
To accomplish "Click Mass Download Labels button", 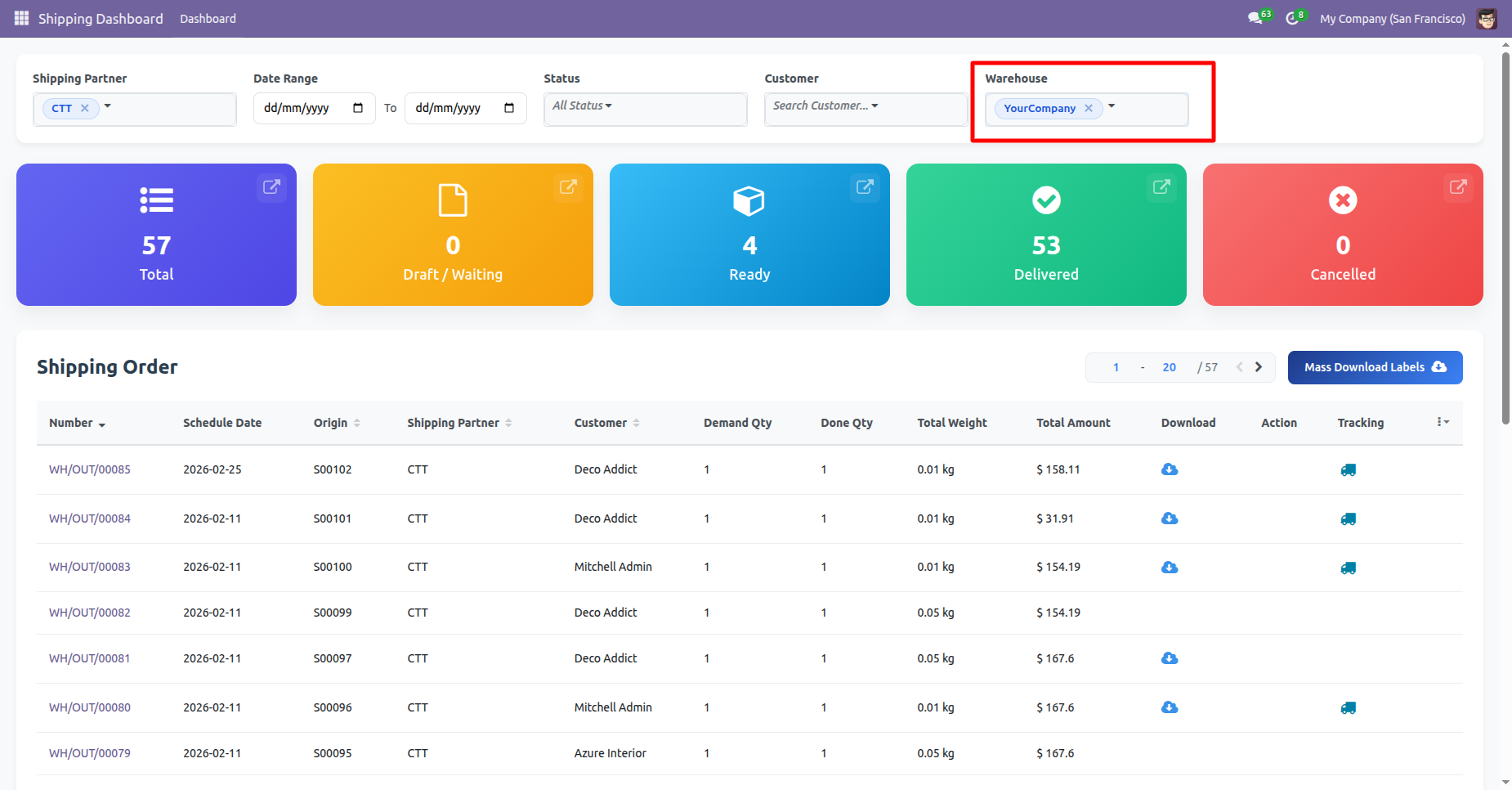I will click(x=1375, y=367).
